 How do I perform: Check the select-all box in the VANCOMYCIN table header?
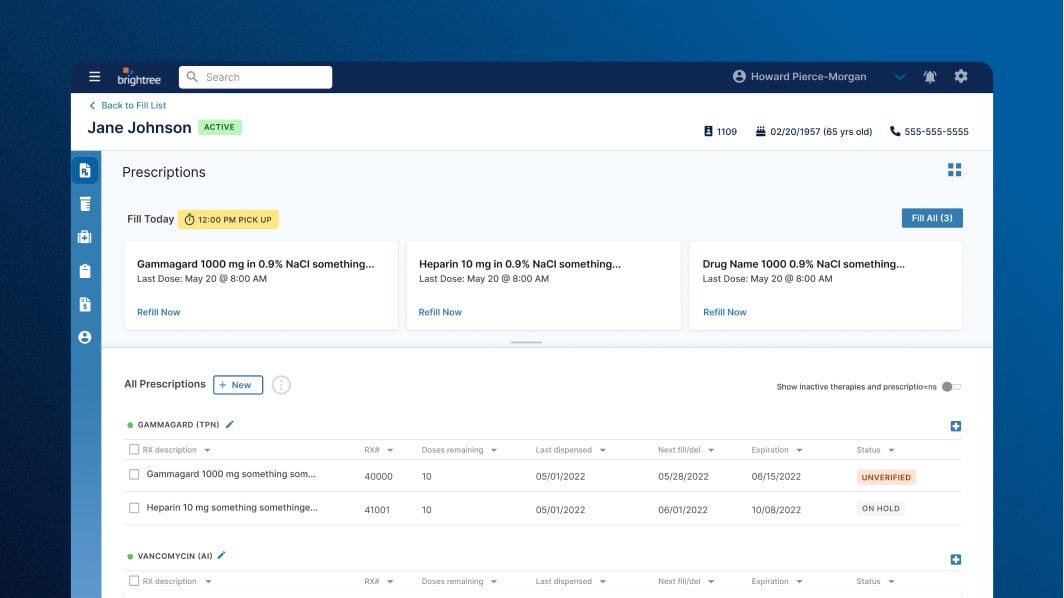point(134,581)
